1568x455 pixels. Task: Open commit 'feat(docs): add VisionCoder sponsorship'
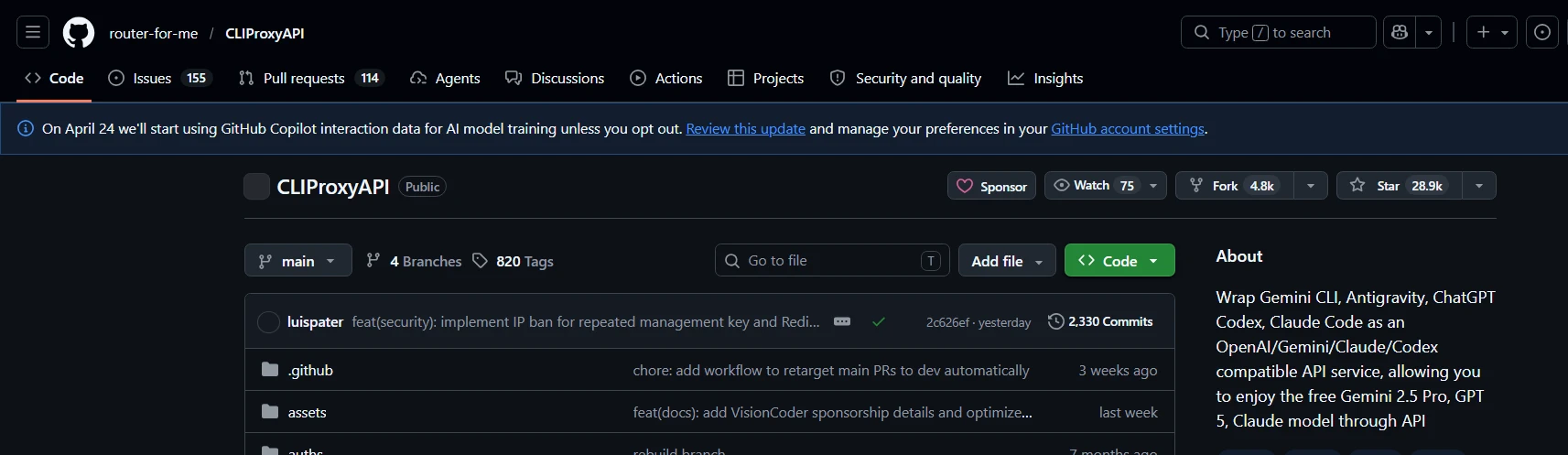coord(833,412)
